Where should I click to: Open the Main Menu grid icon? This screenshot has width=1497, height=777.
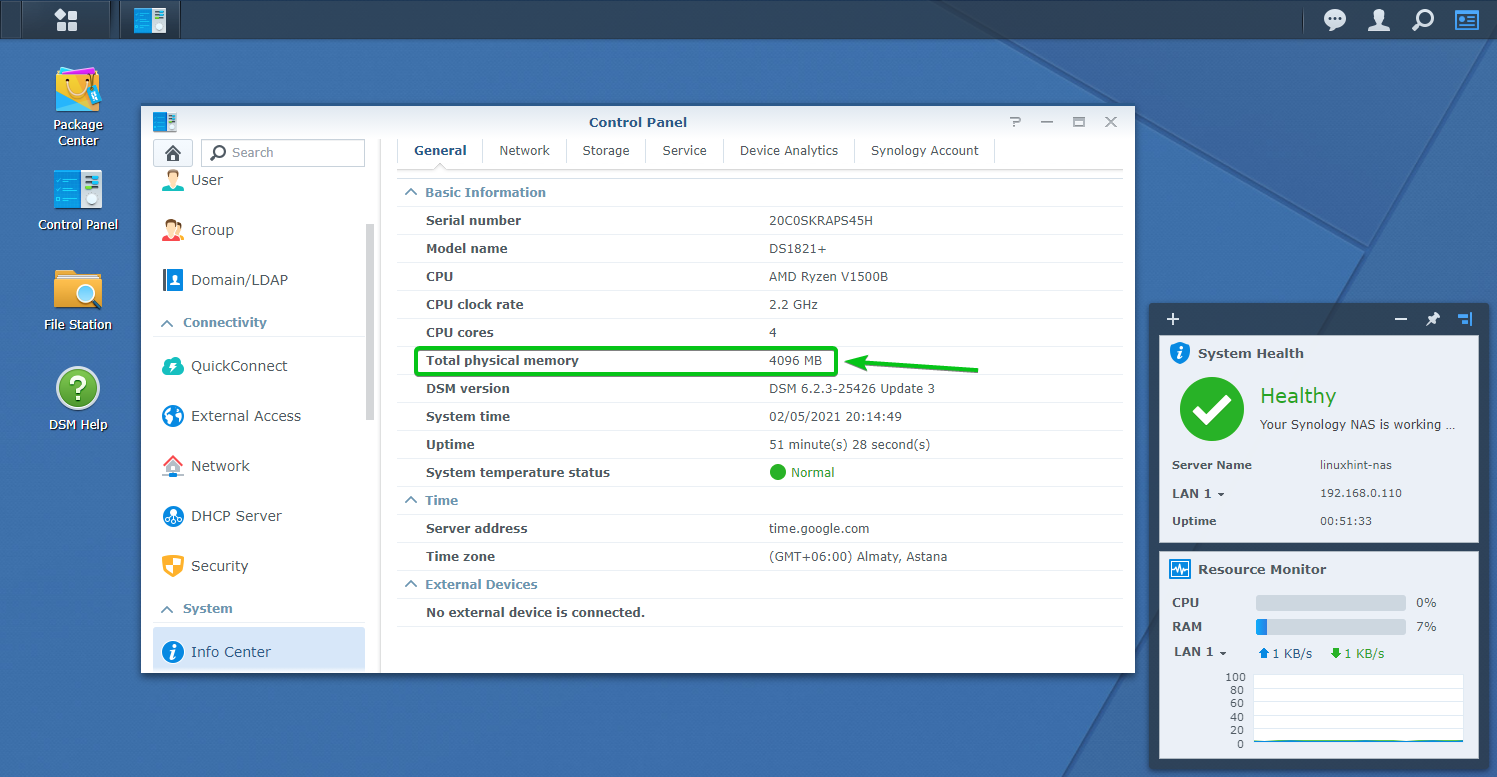66,20
